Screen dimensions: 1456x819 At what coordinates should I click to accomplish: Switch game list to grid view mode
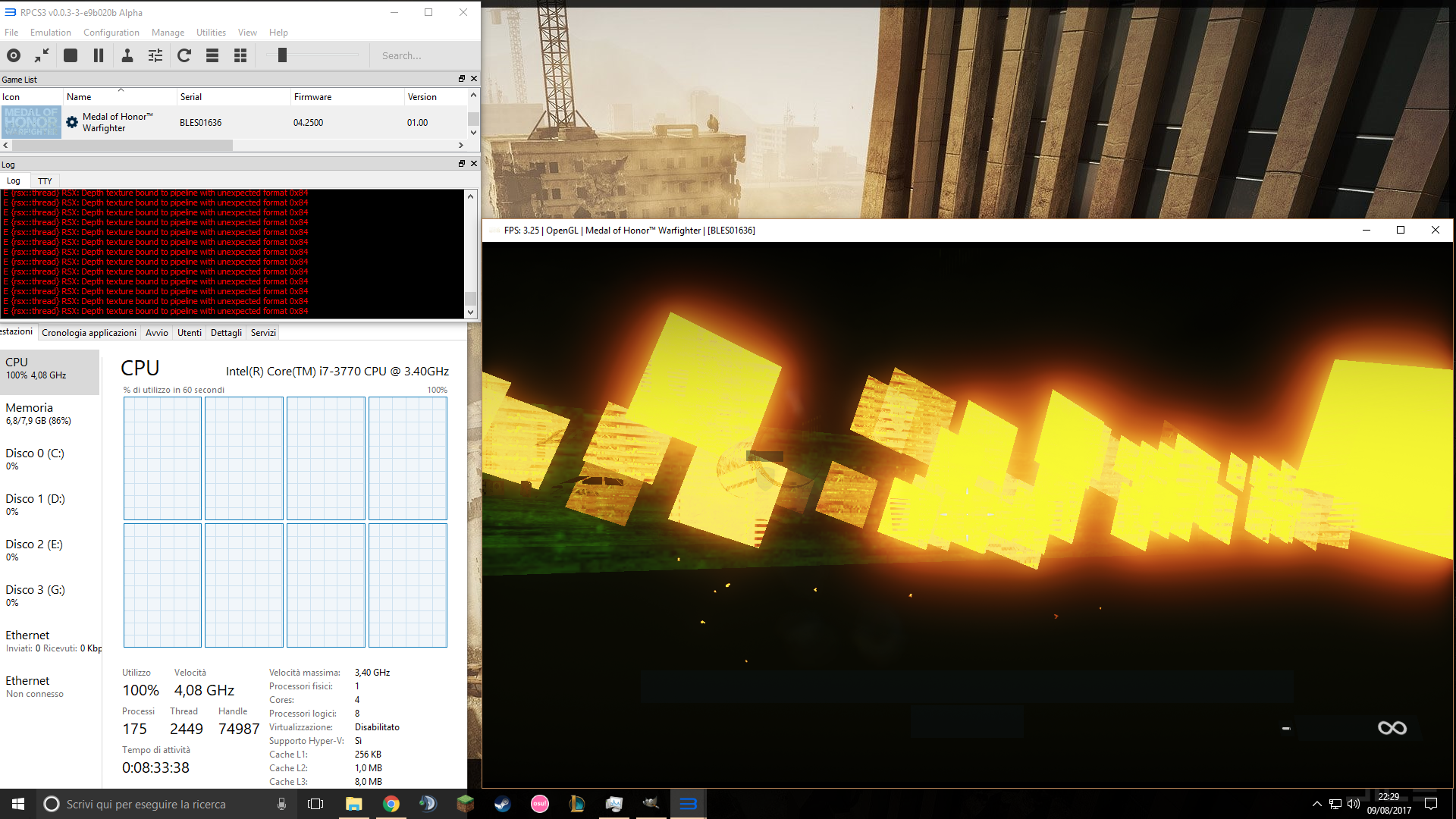coord(240,55)
